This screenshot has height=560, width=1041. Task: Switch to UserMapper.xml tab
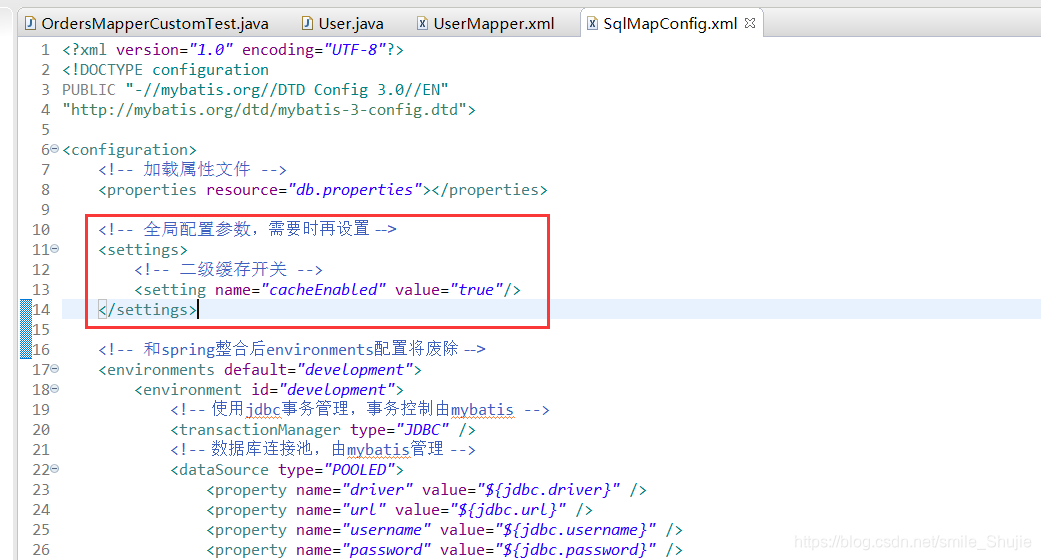coord(486,24)
